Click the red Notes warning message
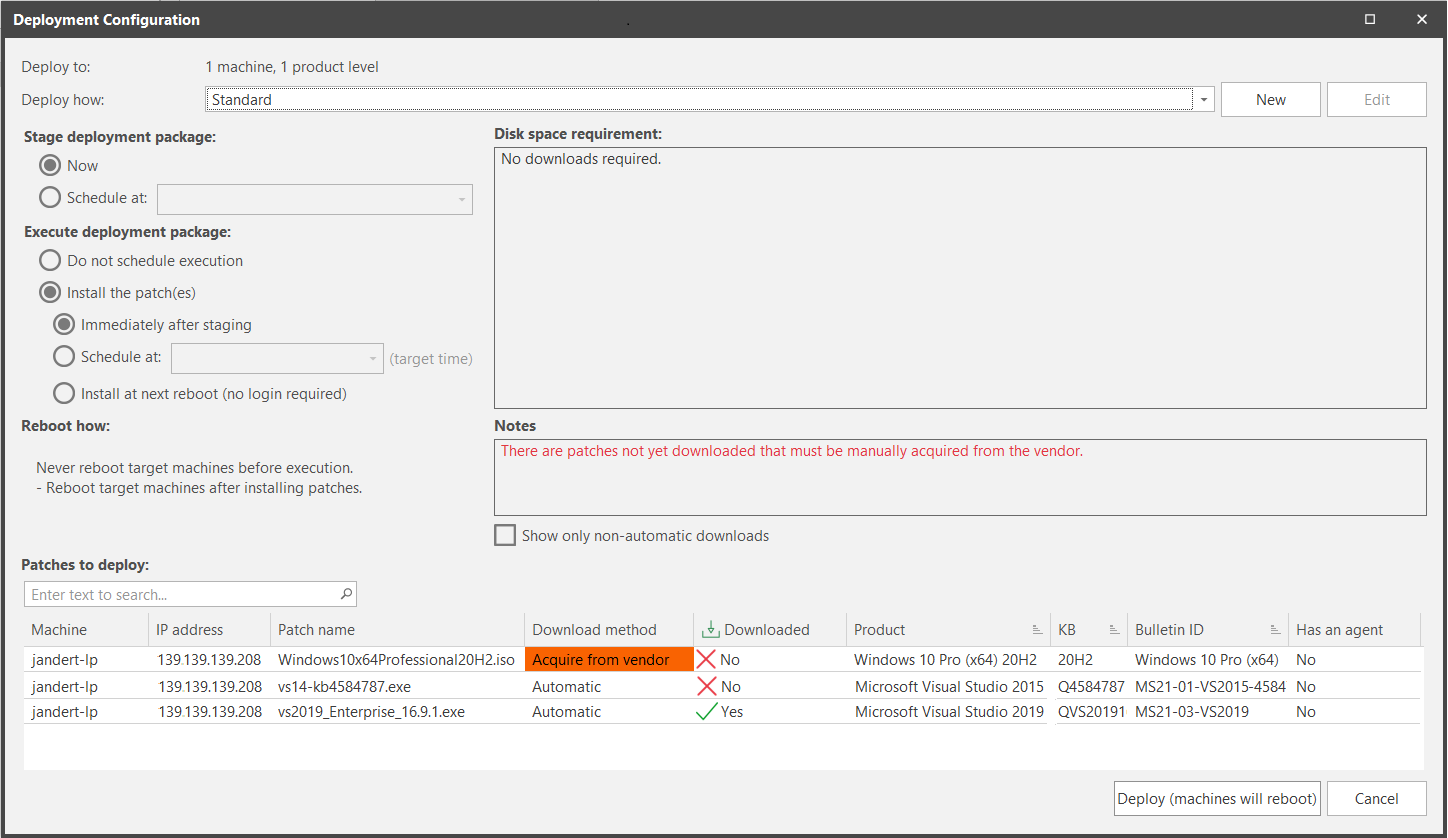 (792, 451)
